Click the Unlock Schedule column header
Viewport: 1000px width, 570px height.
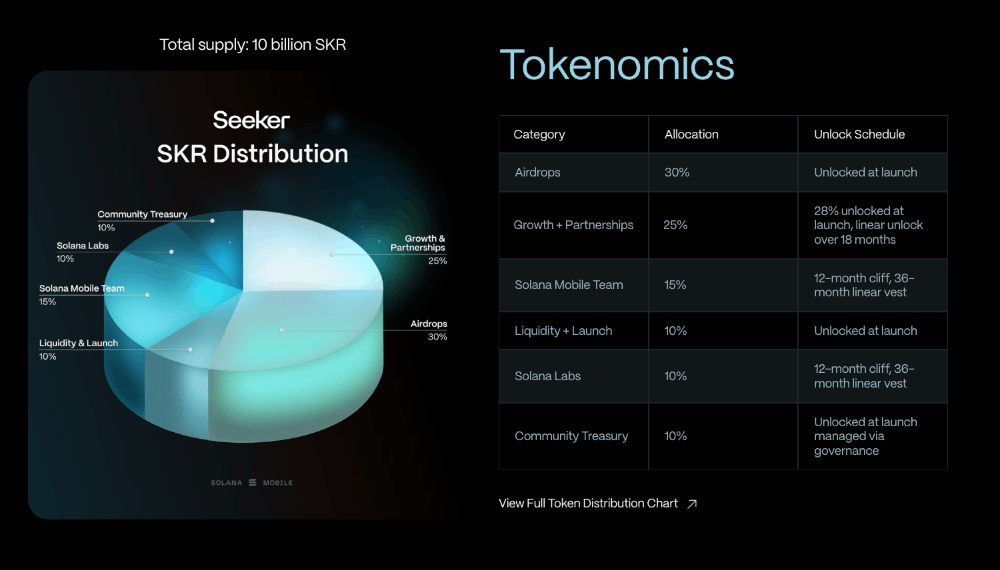point(859,135)
